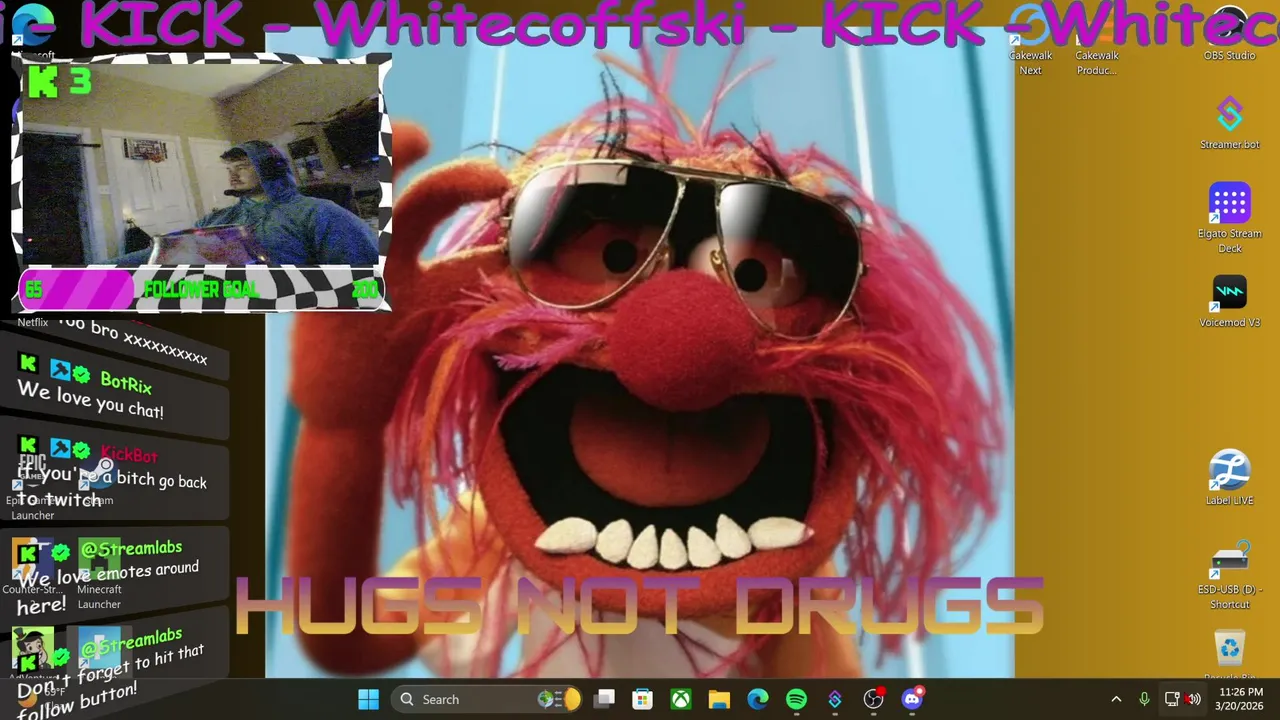The height and width of the screenshot is (720, 1280).
Task: Open network settings from tray icon
Action: tap(1172, 699)
